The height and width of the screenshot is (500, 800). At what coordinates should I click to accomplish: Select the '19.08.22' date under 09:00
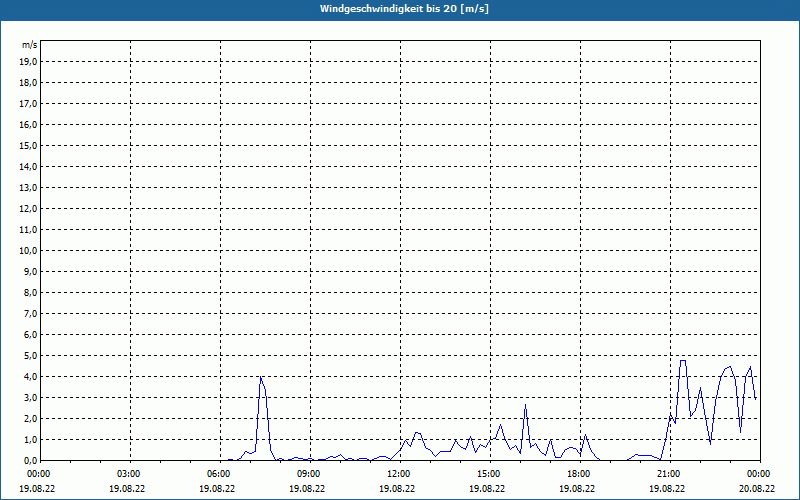307,488
